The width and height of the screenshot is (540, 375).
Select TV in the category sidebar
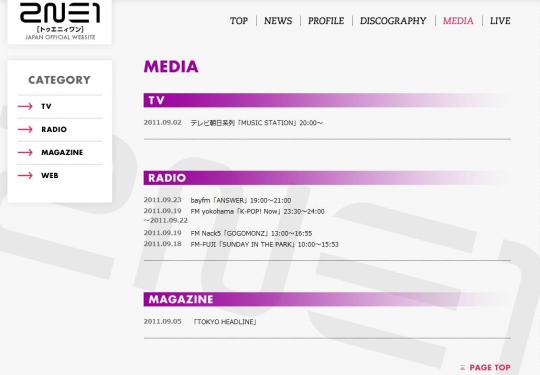tap(46, 106)
